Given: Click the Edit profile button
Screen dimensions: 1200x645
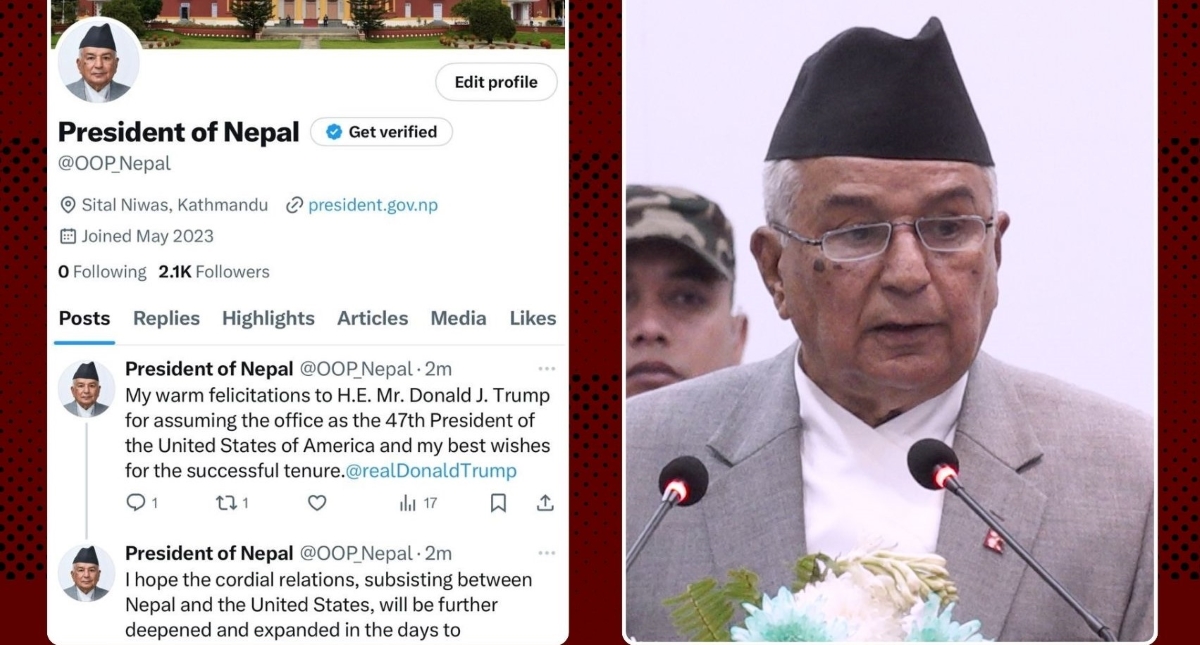Looking at the screenshot, I should click(x=496, y=82).
